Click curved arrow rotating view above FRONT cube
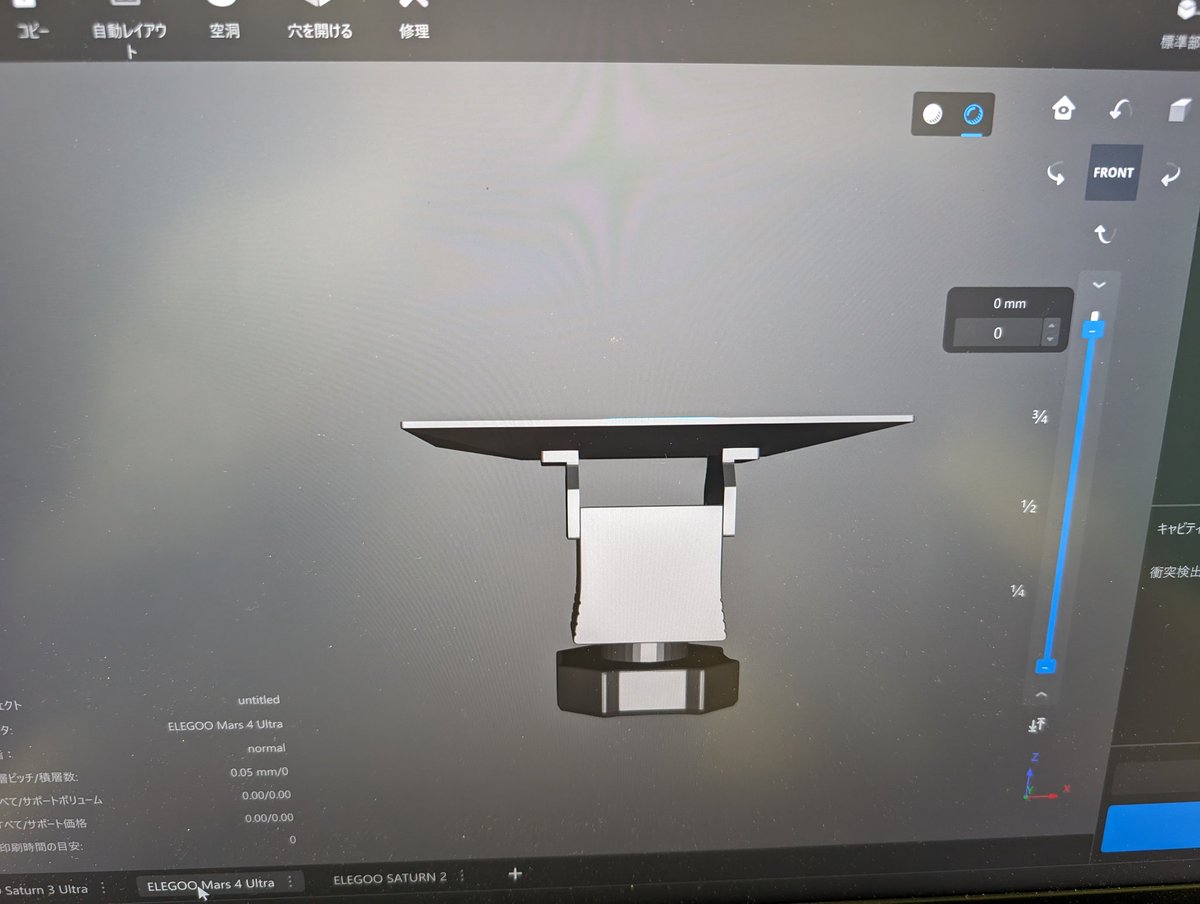The height and width of the screenshot is (904, 1200). click(1120, 109)
